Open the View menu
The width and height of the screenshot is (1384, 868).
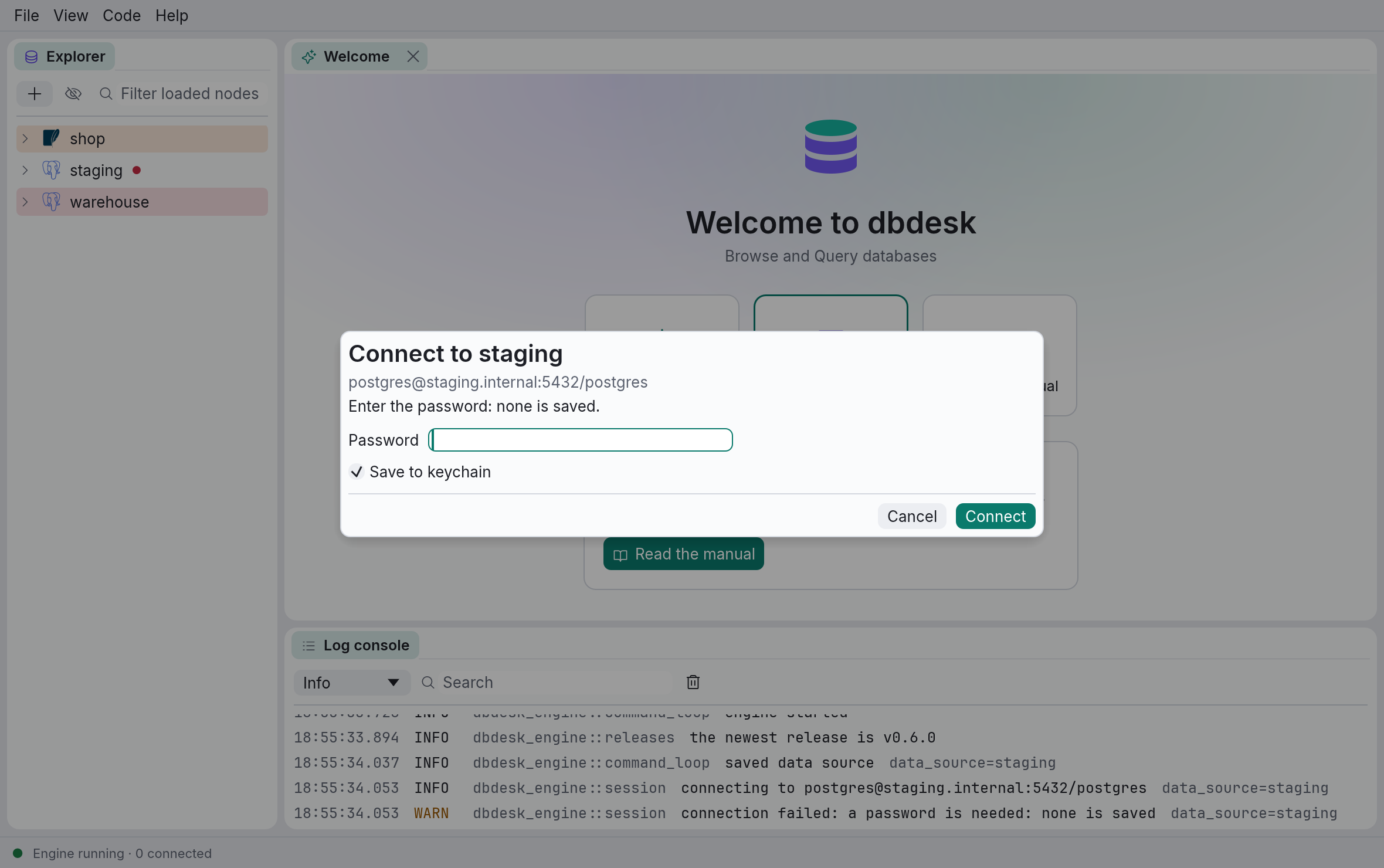(x=70, y=15)
